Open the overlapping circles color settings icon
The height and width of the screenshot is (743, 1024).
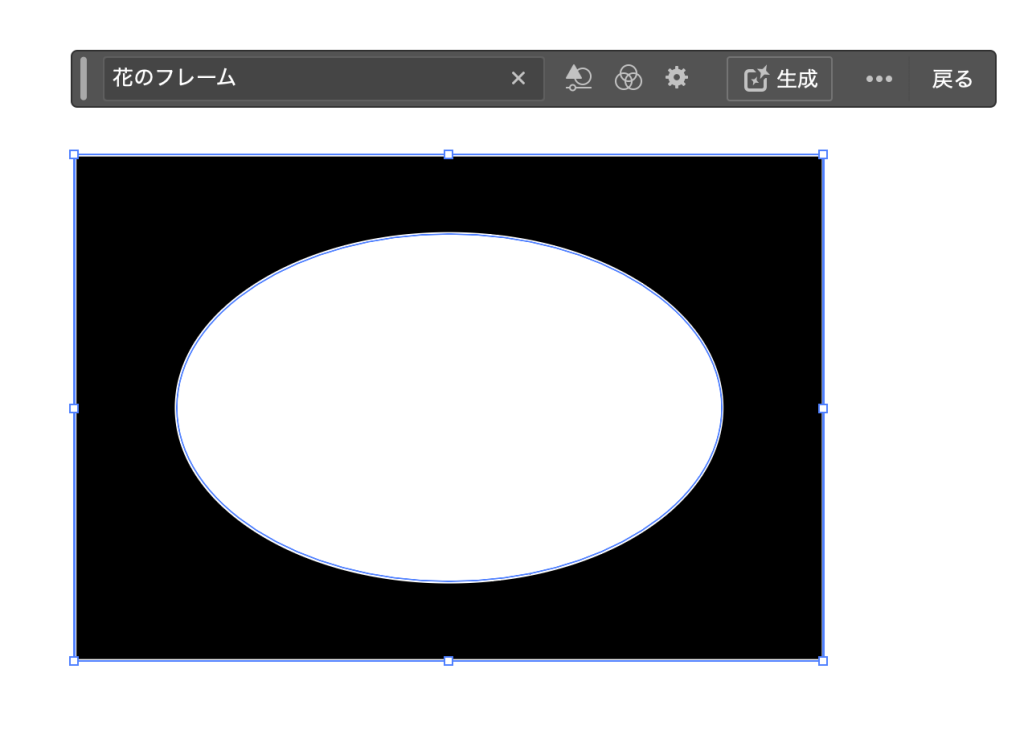tap(628, 78)
